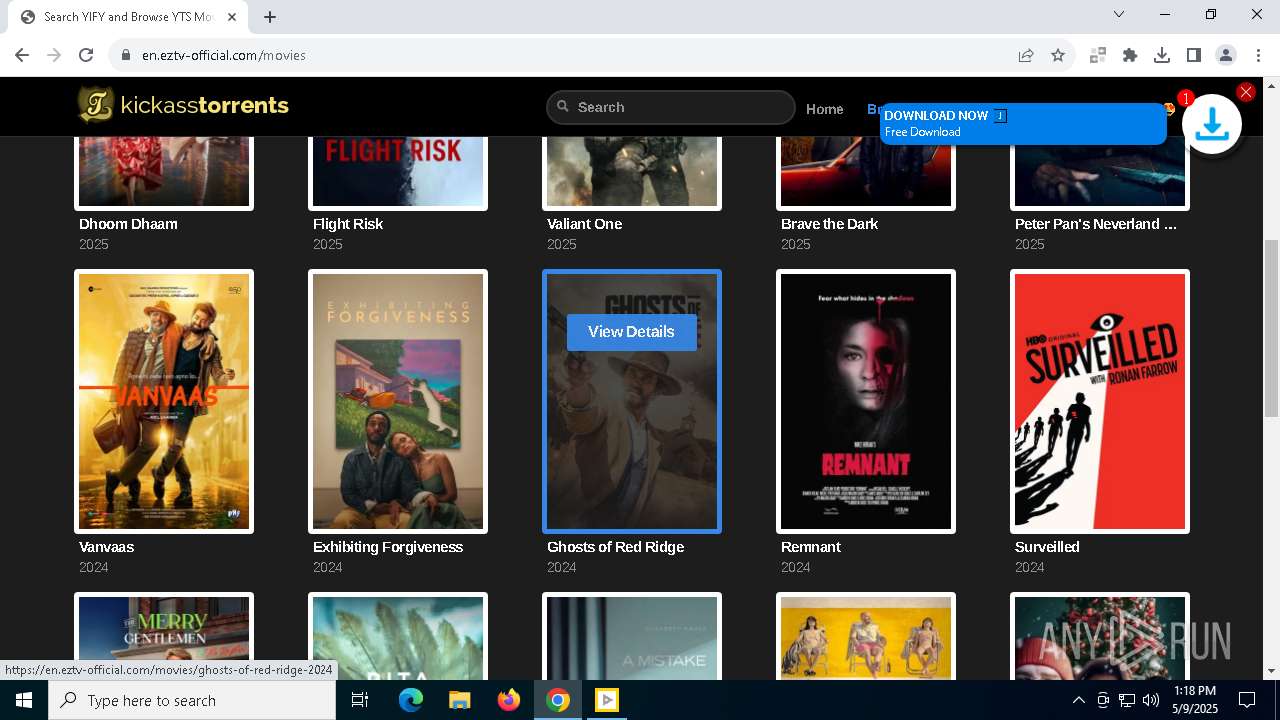Click the taskbar clock and date

(1195, 700)
